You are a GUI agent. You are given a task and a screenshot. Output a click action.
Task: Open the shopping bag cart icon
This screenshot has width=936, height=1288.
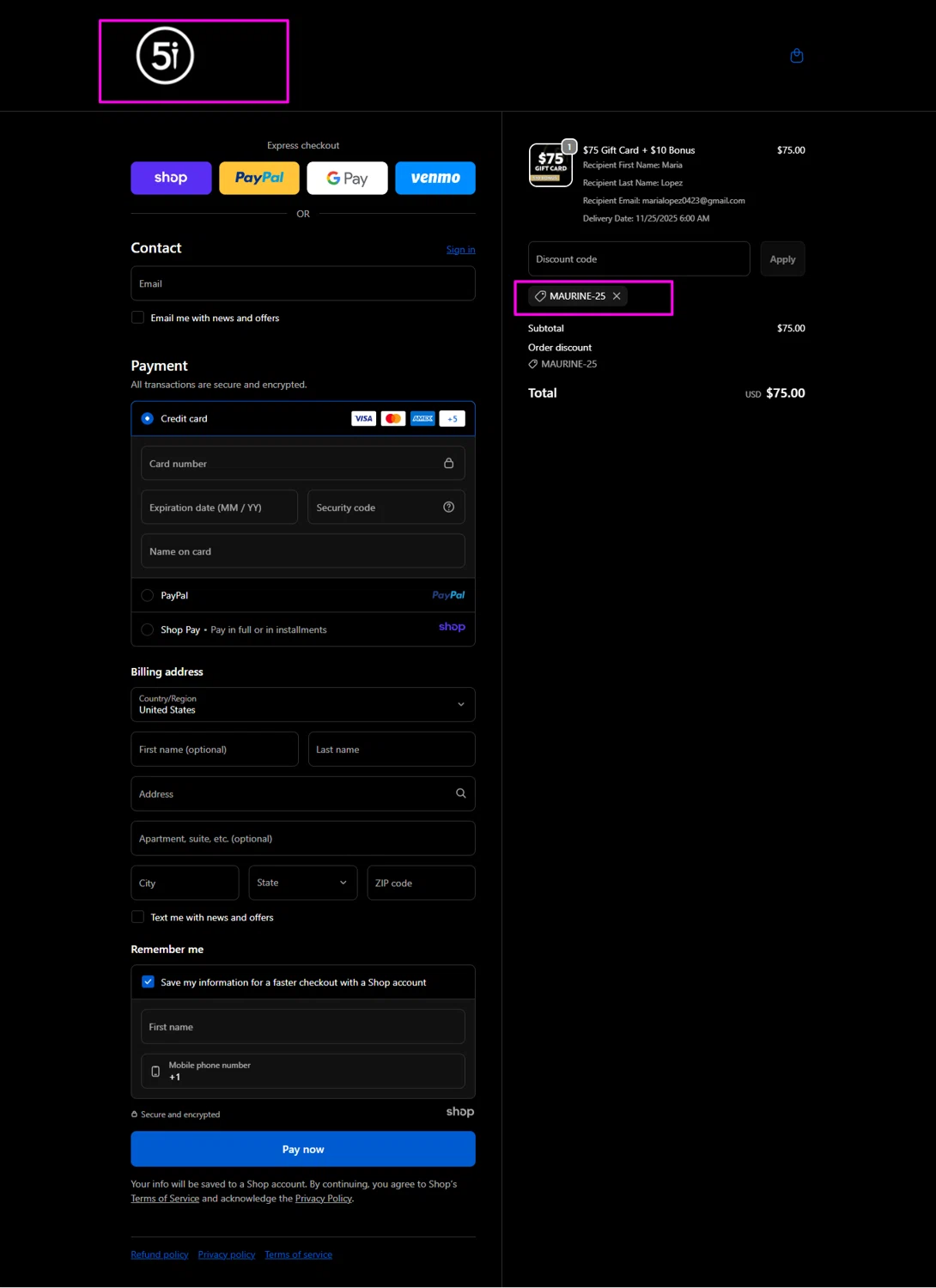(x=797, y=56)
